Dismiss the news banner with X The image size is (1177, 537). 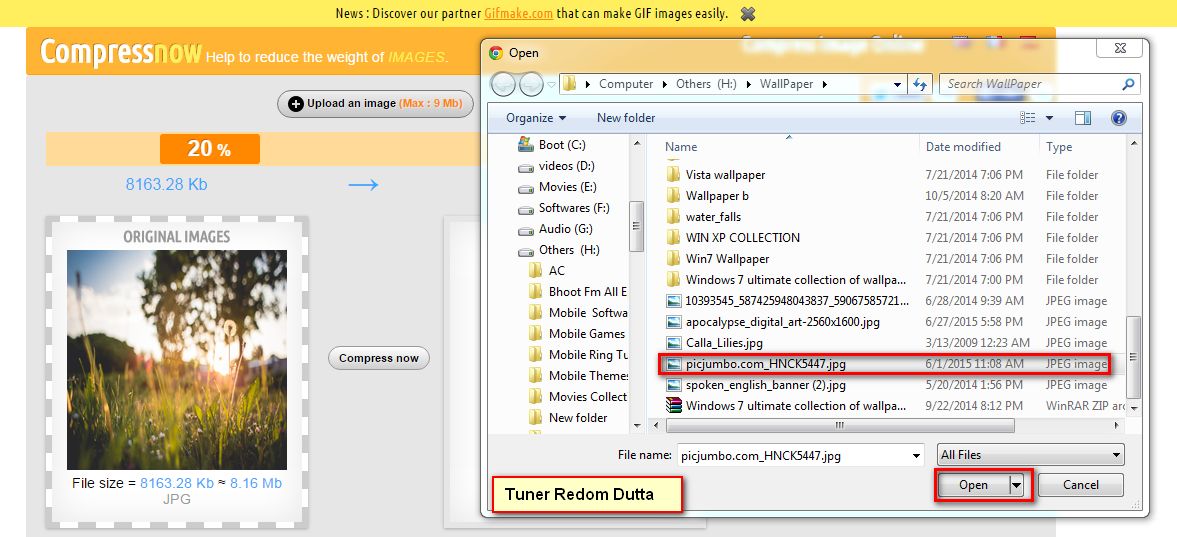point(747,14)
